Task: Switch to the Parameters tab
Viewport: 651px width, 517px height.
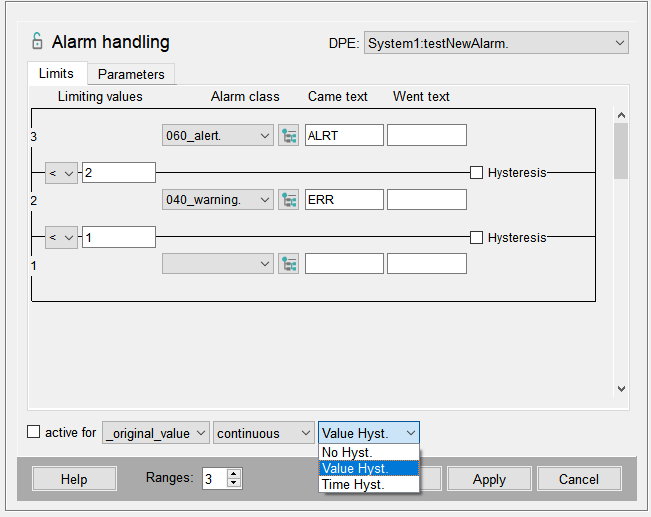Action: click(x=131, y=74)
